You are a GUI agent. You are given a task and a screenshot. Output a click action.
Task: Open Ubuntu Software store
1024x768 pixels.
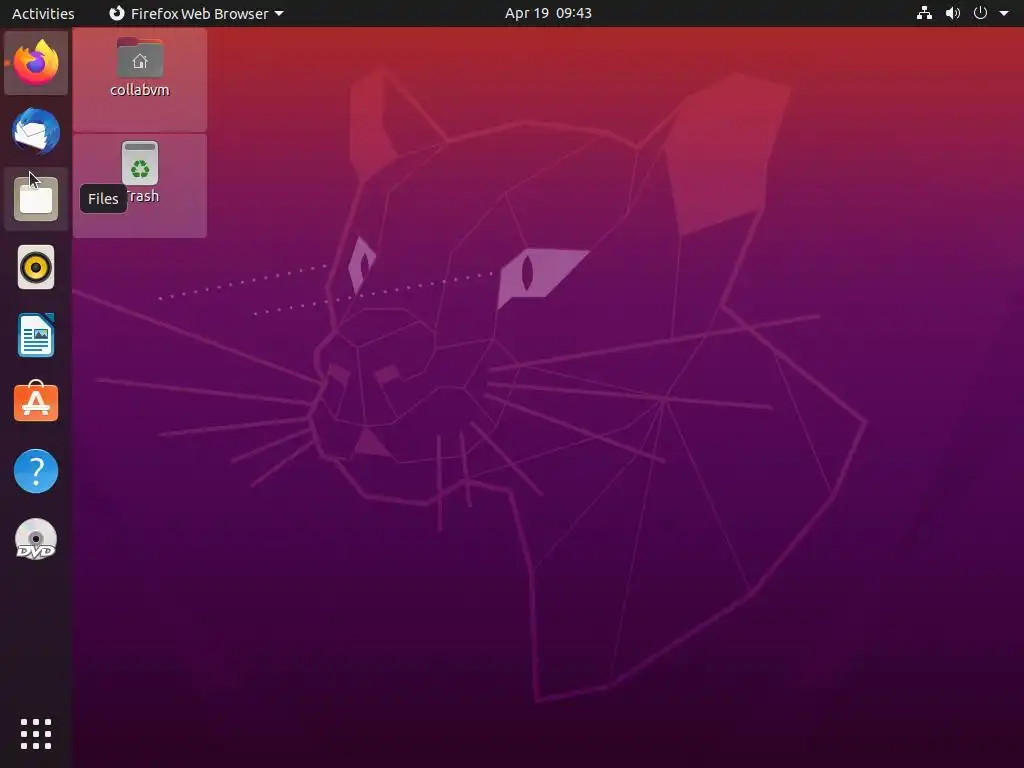coord(36,402)
